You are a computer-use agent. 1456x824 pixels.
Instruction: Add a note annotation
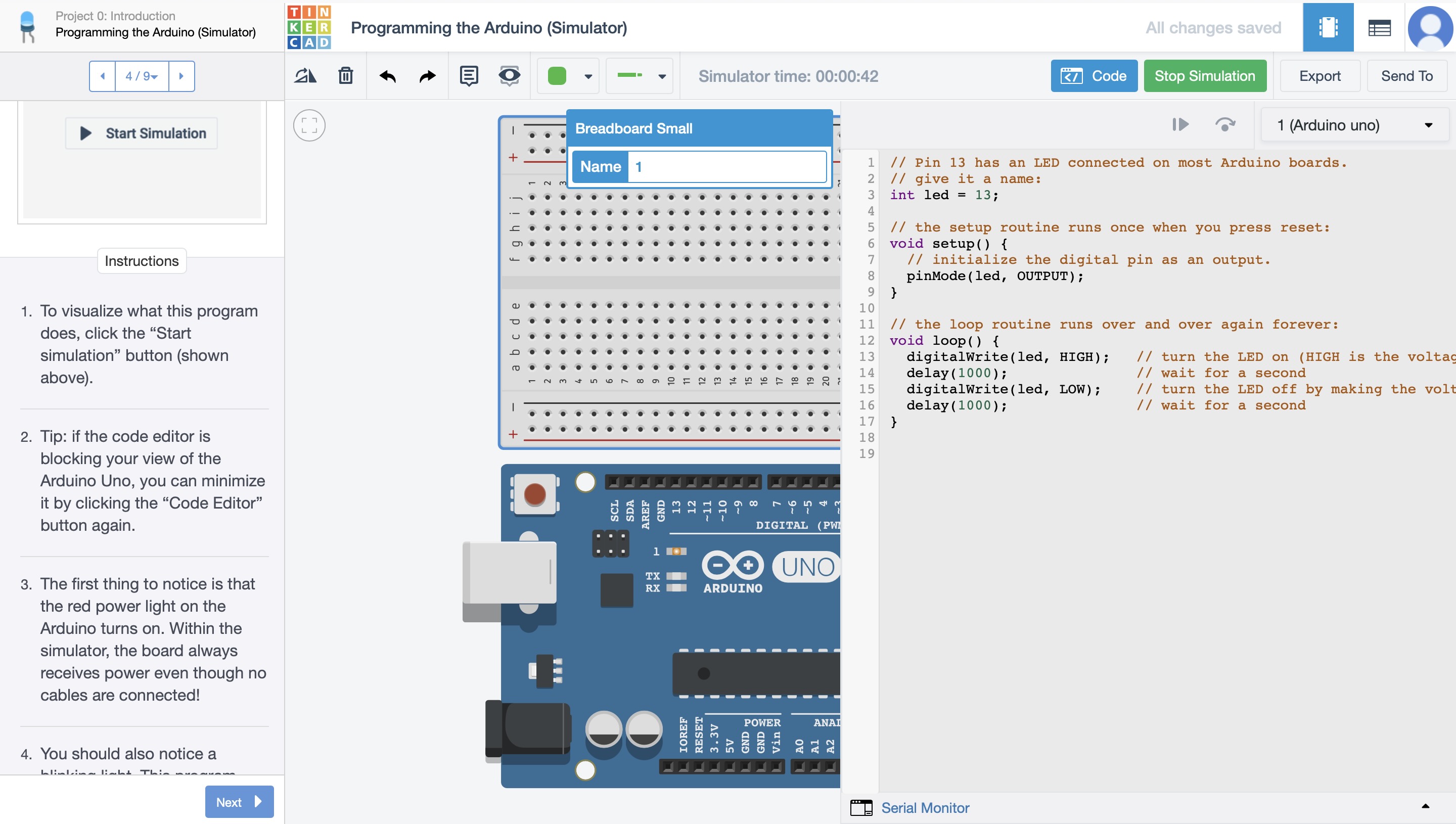coord(469,76)
